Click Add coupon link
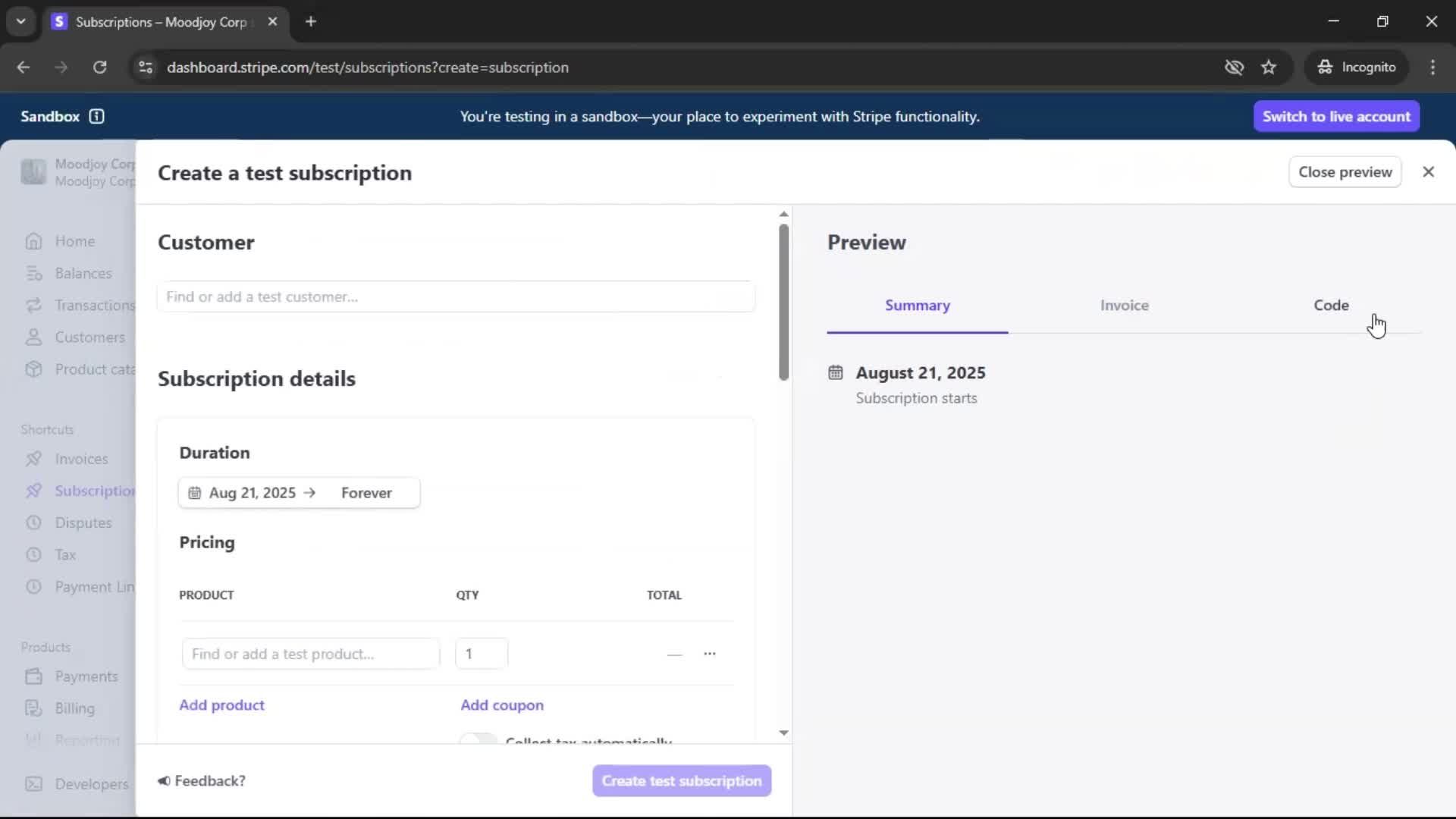 [x=502, y=705]
